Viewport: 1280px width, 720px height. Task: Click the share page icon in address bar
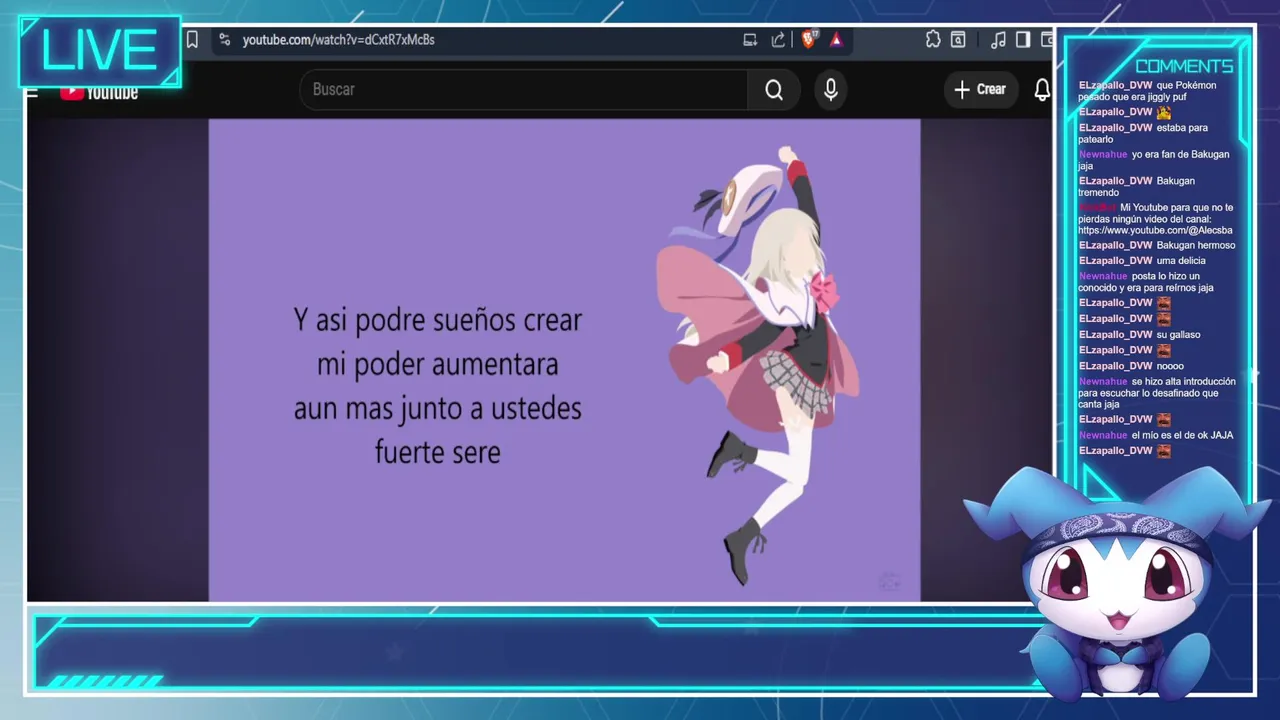pos(778,40)
